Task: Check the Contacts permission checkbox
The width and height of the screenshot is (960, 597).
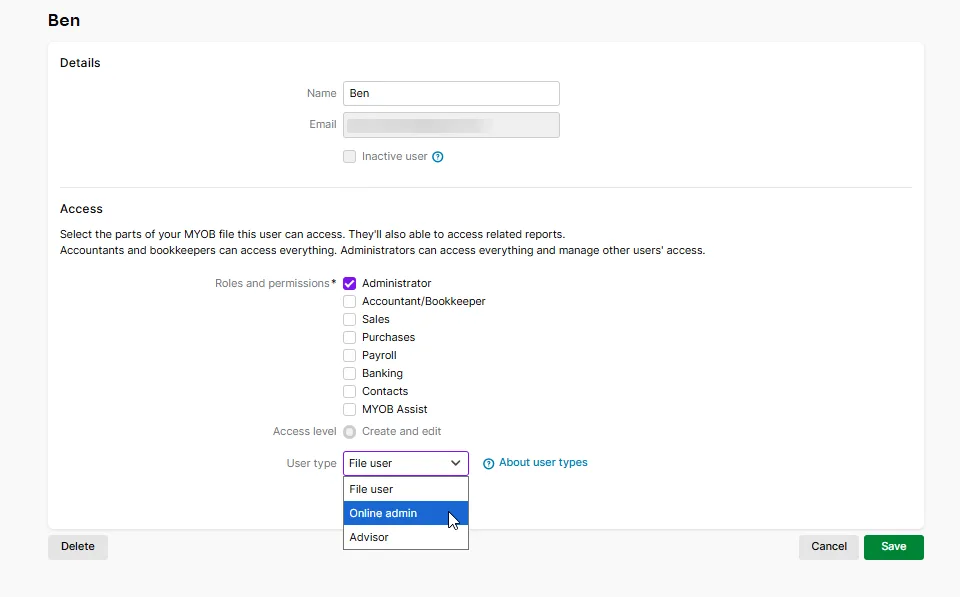Action: tap(350, 391)
